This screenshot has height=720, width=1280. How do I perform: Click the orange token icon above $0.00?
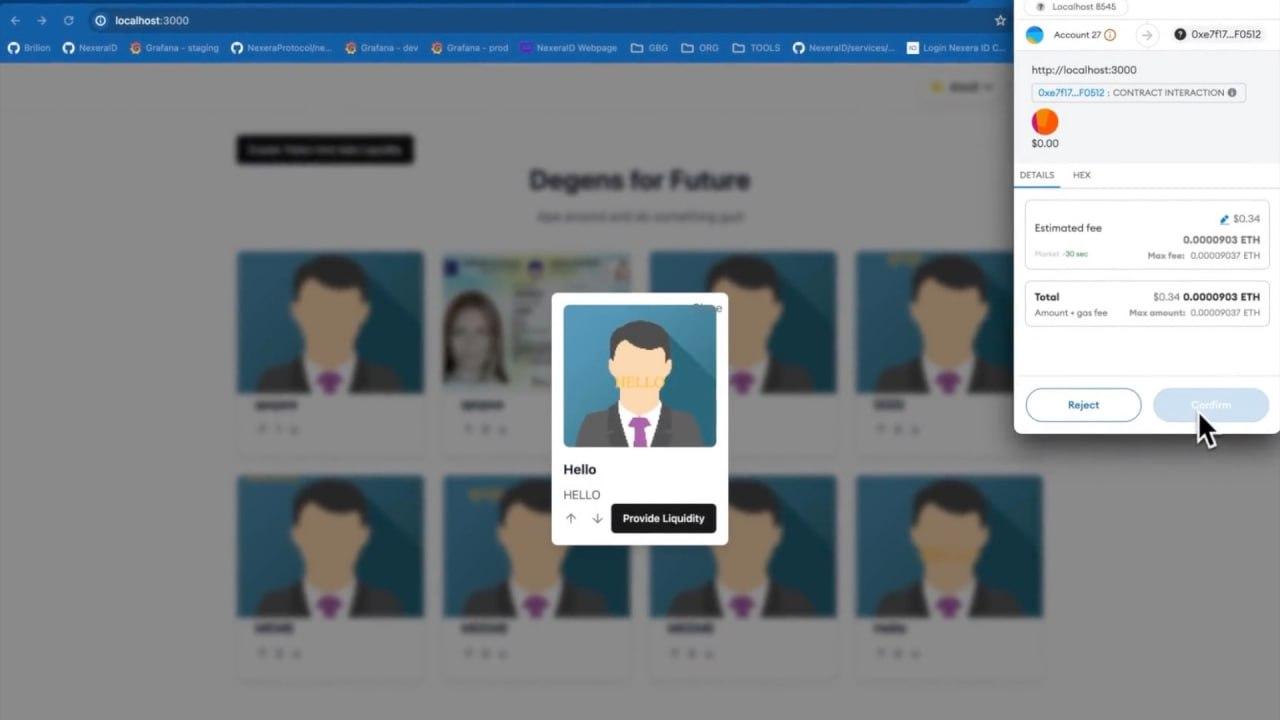pyautogui.click(x=1045, y=122)
